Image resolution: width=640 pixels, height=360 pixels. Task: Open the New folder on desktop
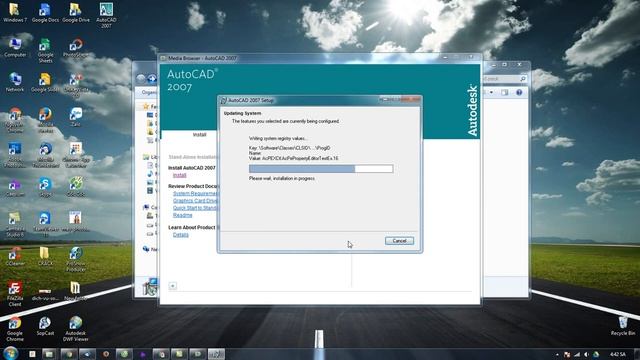click(75, 291)
